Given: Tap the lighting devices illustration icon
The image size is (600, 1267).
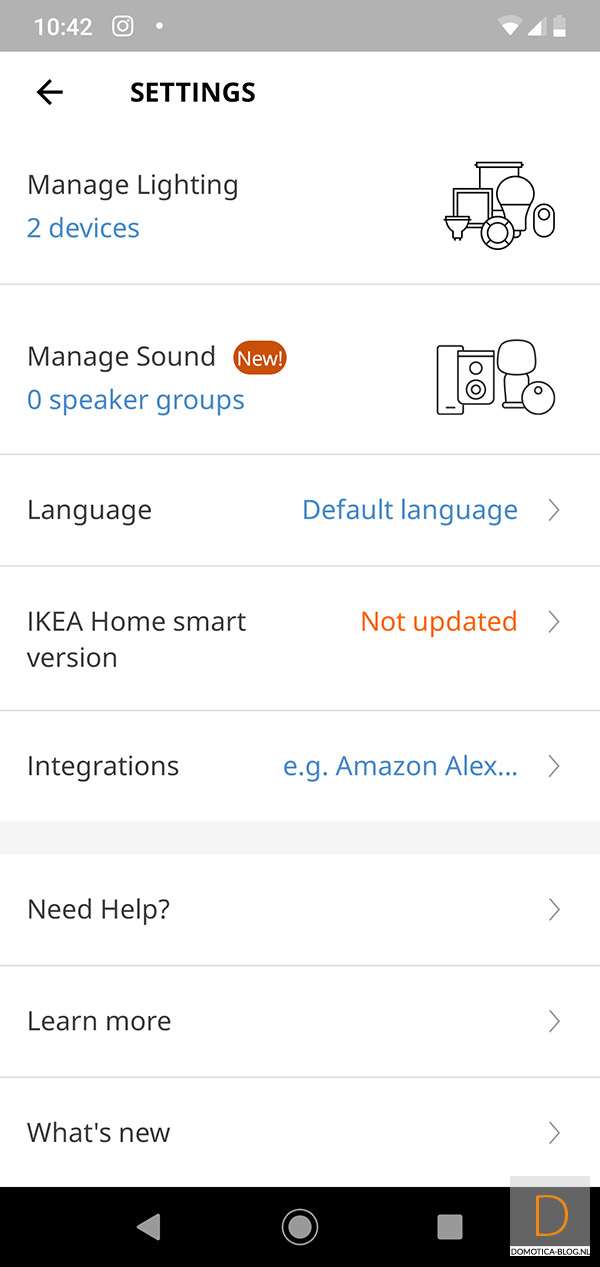Looking at the screenshot, I should coord(498,205).
